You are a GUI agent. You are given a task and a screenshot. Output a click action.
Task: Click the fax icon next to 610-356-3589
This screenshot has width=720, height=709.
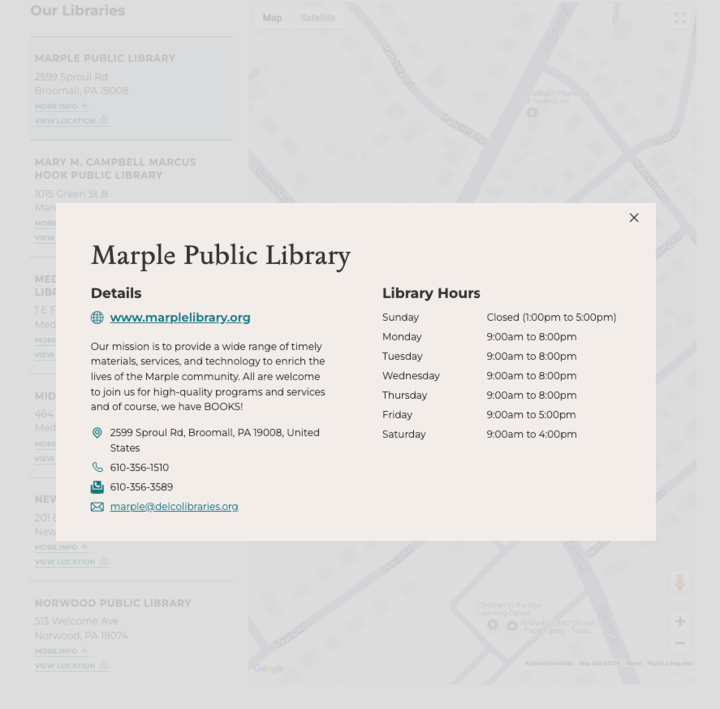97,487
